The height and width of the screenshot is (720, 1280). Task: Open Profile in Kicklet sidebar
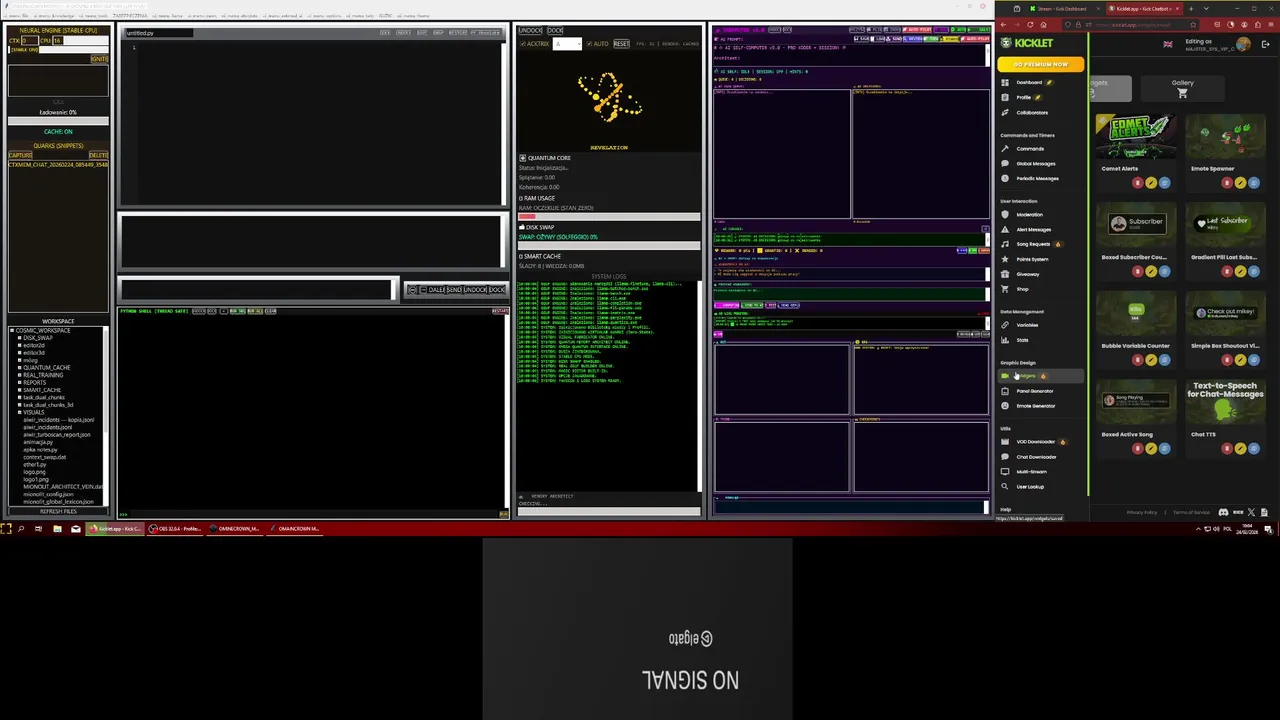click(1023, 97)
